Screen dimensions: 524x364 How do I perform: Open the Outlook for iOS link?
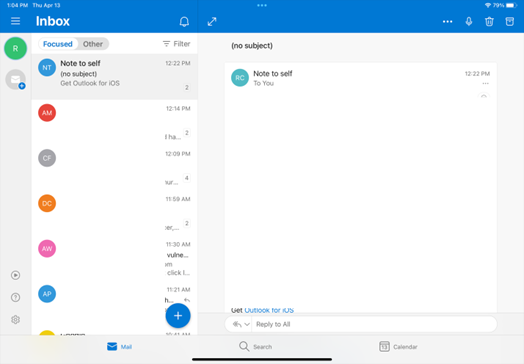[x=269, y=310]
